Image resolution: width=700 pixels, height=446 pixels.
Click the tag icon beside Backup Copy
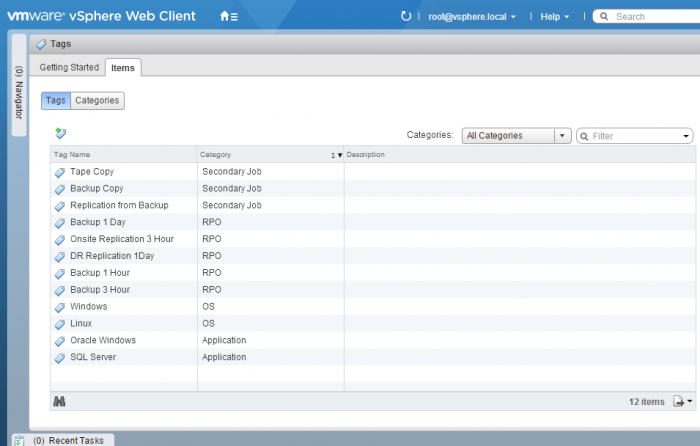[60, 189]
